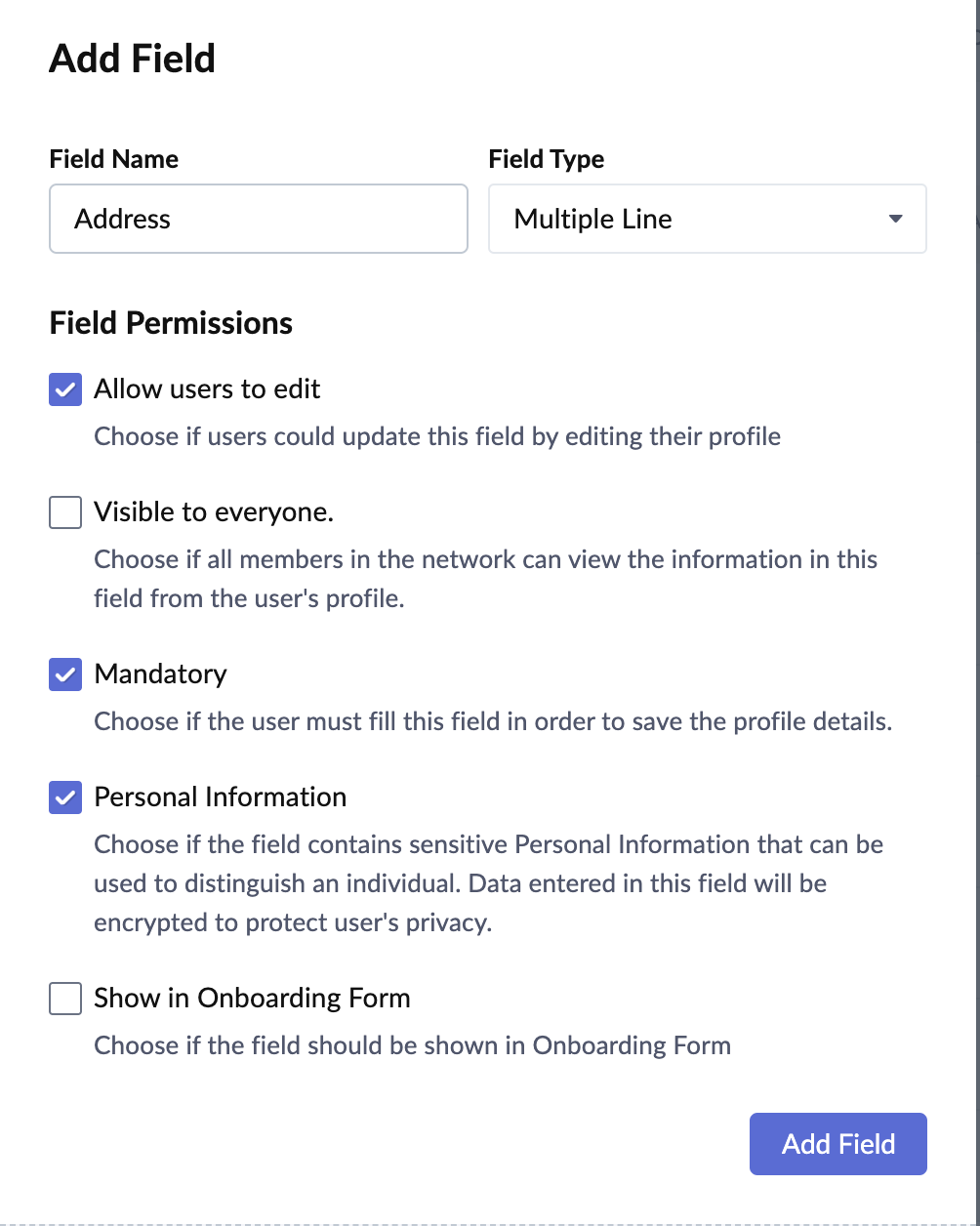Click the Field Permissions heading
Viewport: 980px width, 1226px height.
pyautogui.click(x=171, y=323)
